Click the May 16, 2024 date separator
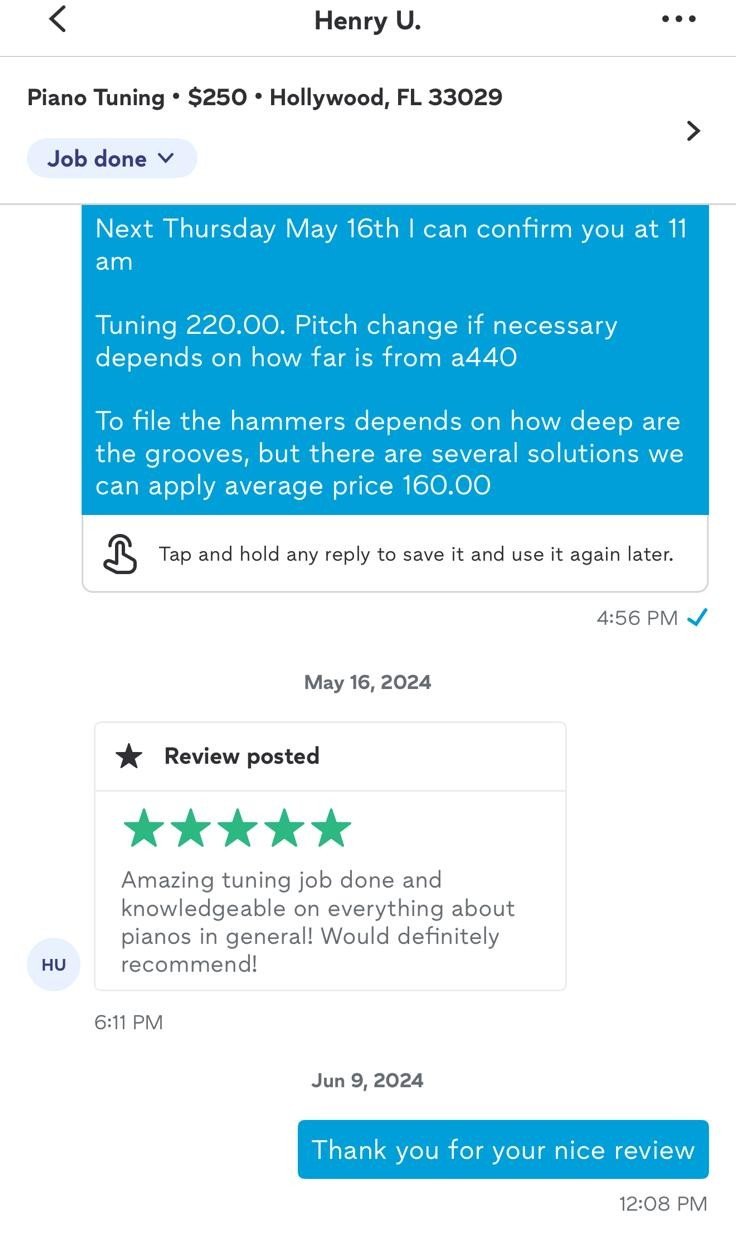This screenshot has height=1239, width=736. (x=367, y=682)
